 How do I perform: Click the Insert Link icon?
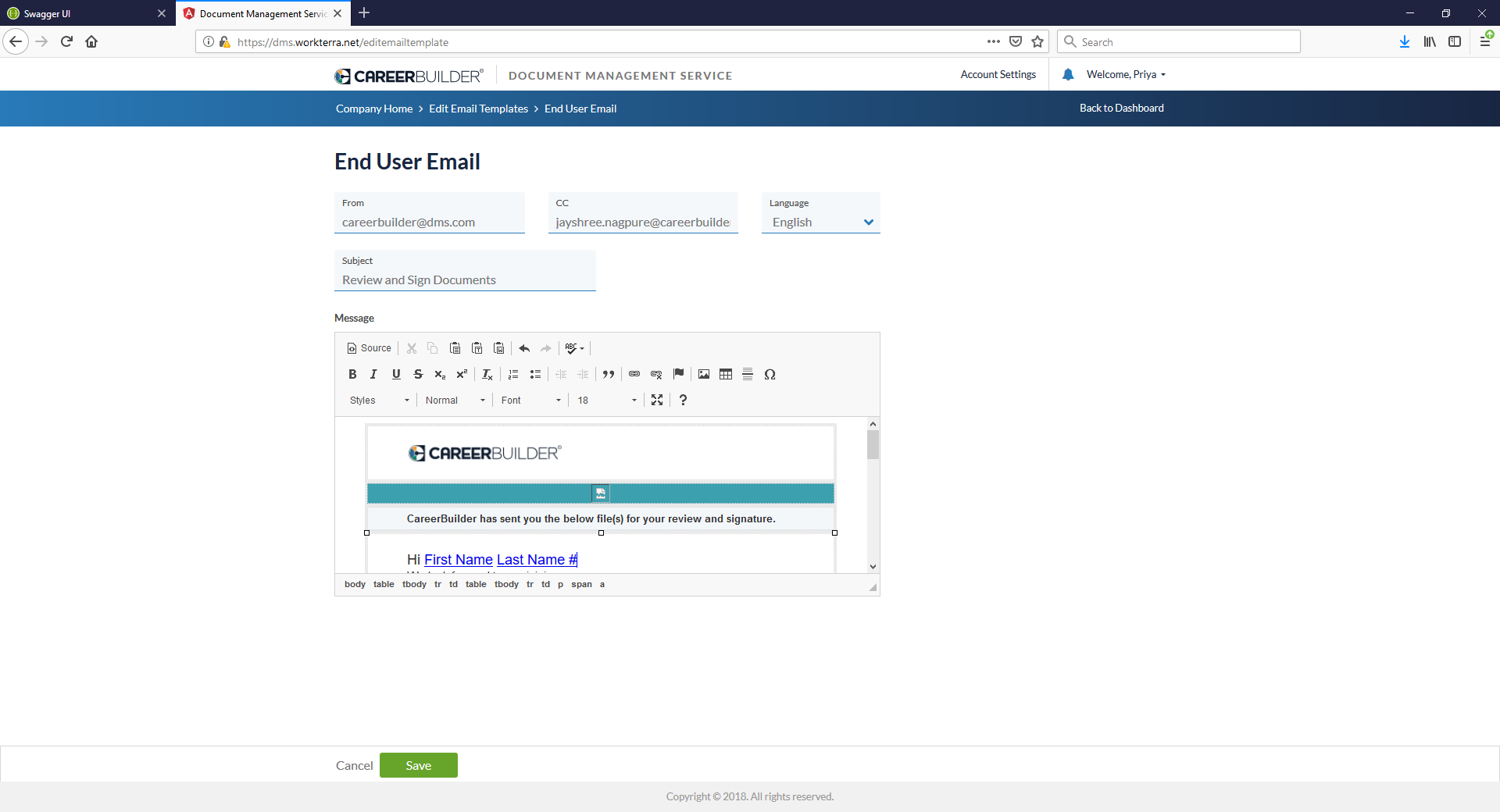tap(634, 374)
